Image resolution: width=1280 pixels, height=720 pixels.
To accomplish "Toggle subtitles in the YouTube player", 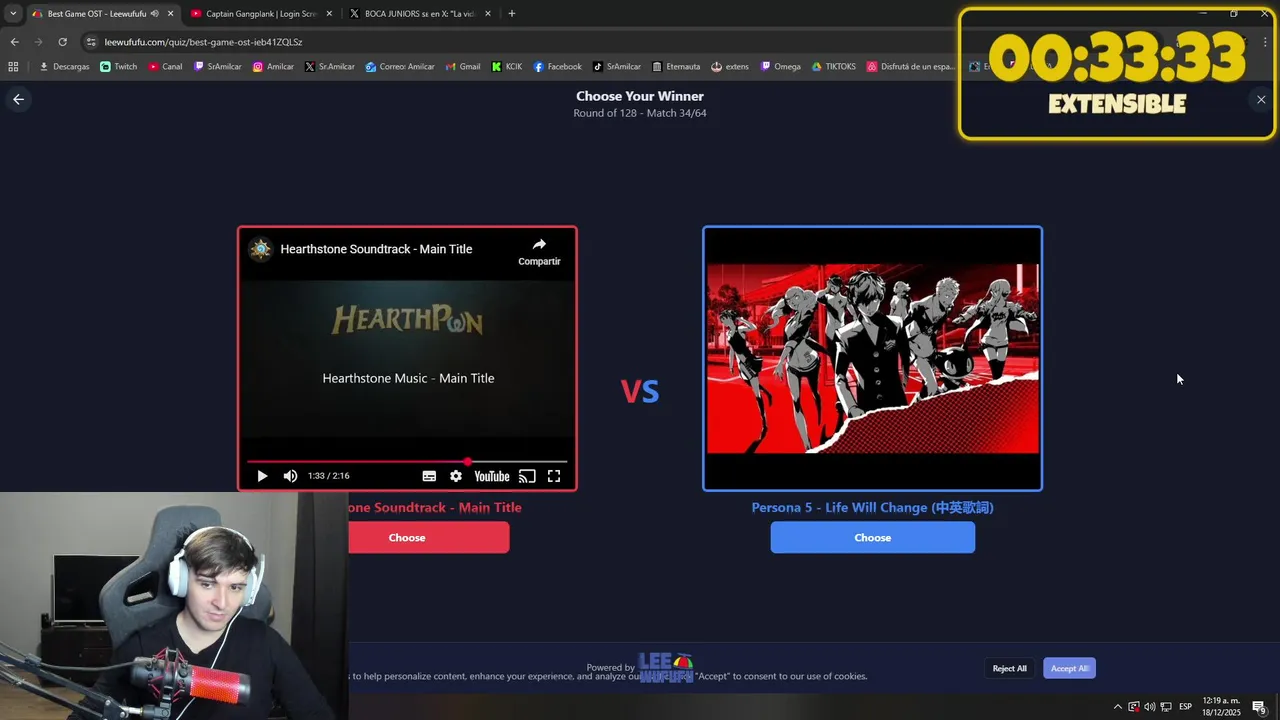I will pos(429,476).
